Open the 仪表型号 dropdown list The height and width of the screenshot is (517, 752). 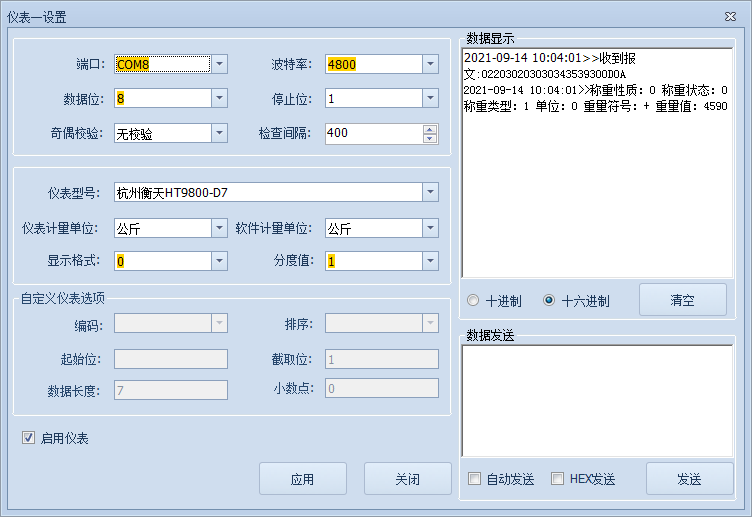[430, 192]
